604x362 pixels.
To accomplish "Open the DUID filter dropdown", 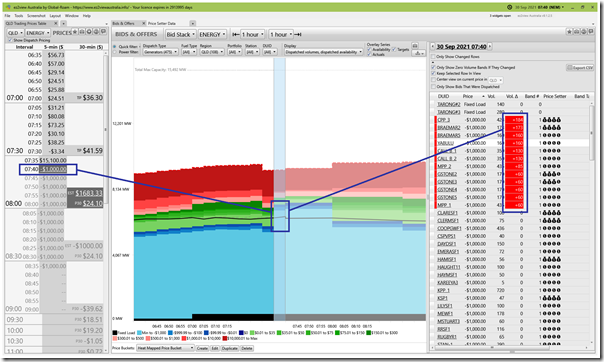I will point(270,52).
